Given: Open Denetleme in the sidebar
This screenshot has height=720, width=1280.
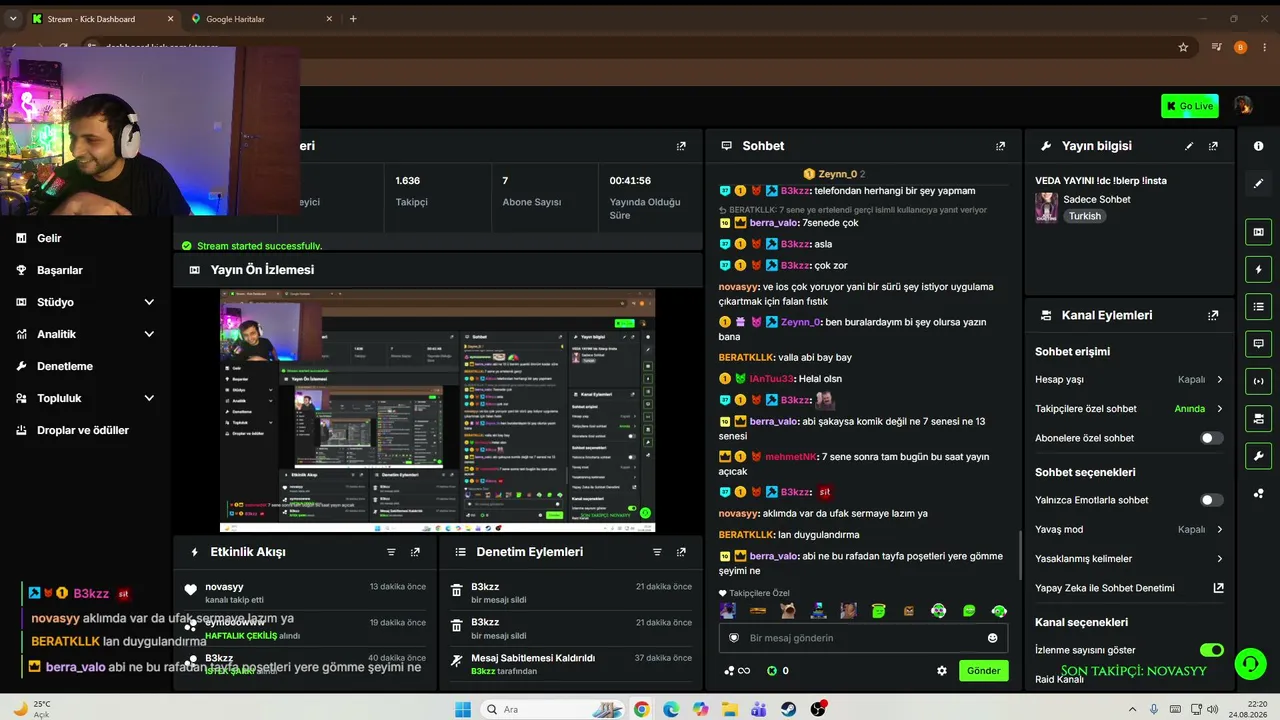Looking at the screenshot, I should (x=65, y=366).
